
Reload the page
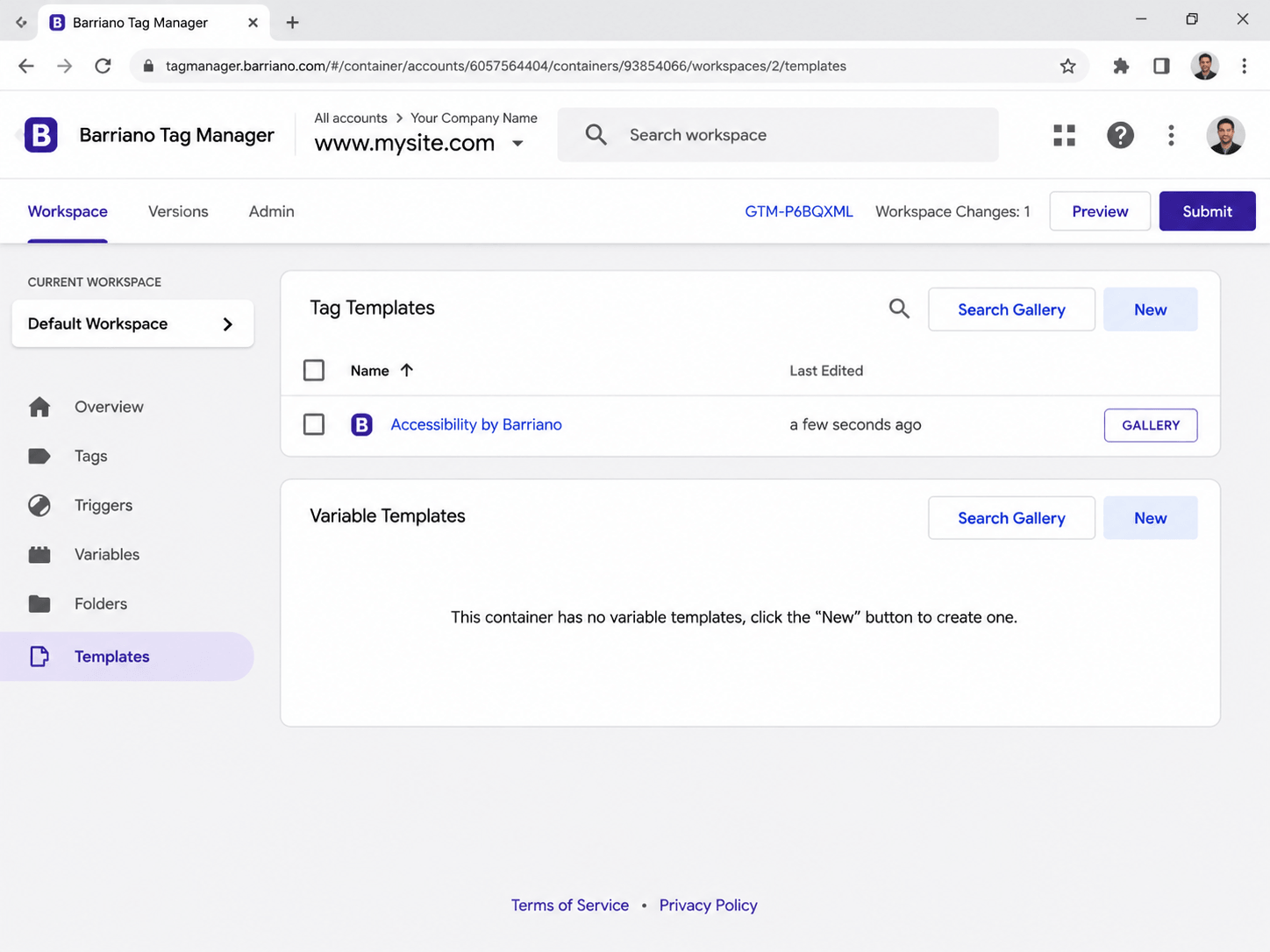[x=103, y=66]
